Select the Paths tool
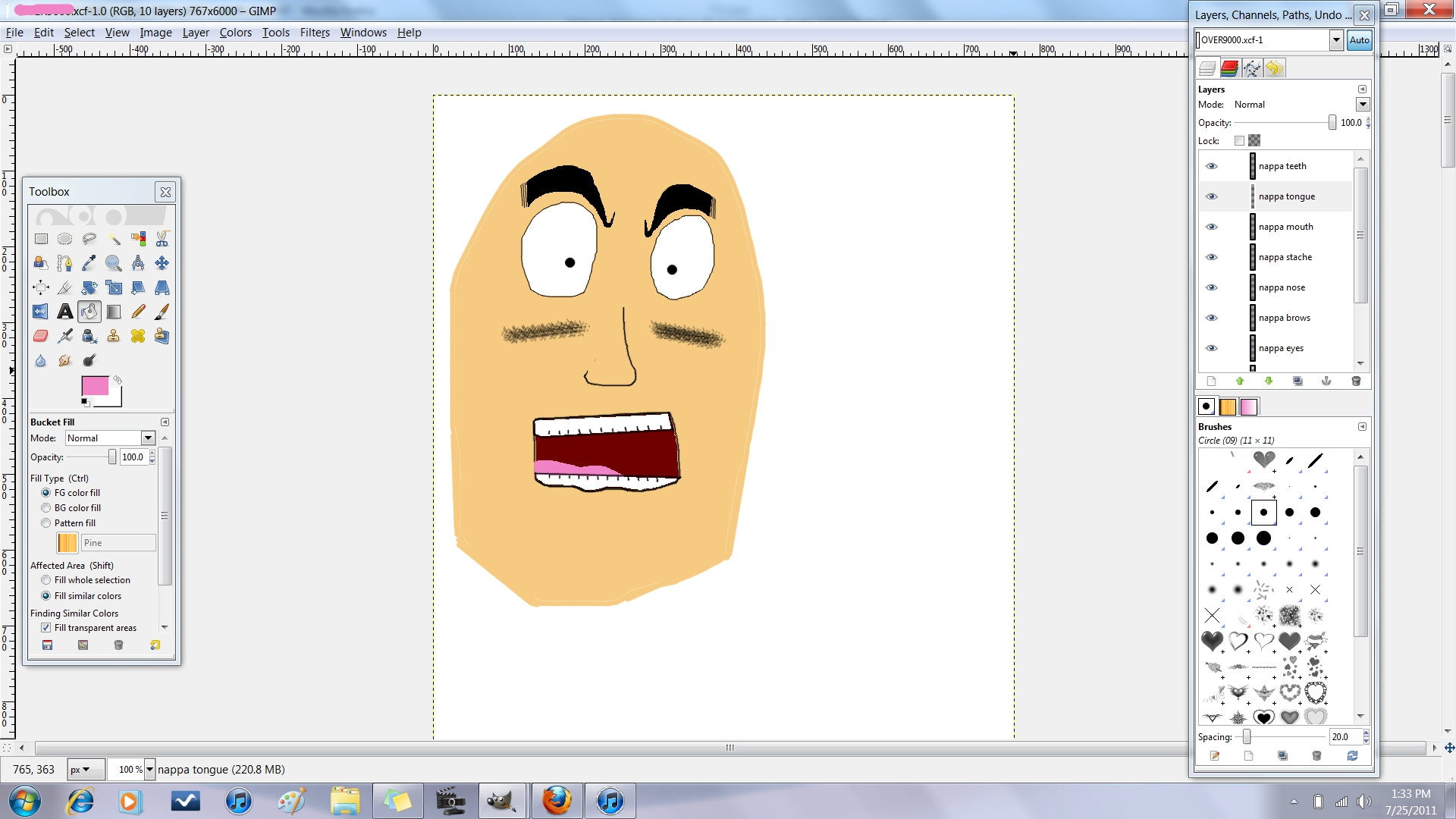Screen dimensions: 1456x819 tap(65, 263)
